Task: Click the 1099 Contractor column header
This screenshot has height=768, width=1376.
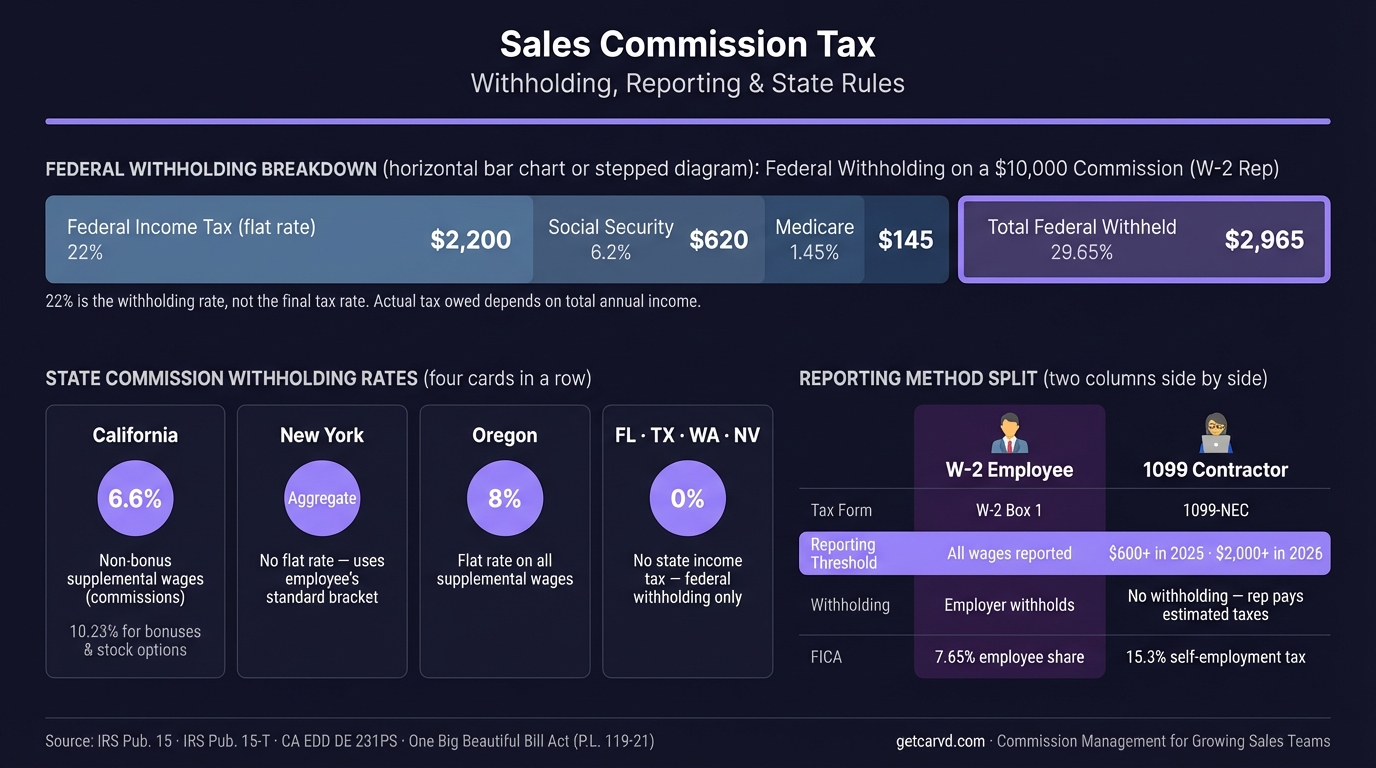Action: click(1215, 470)
